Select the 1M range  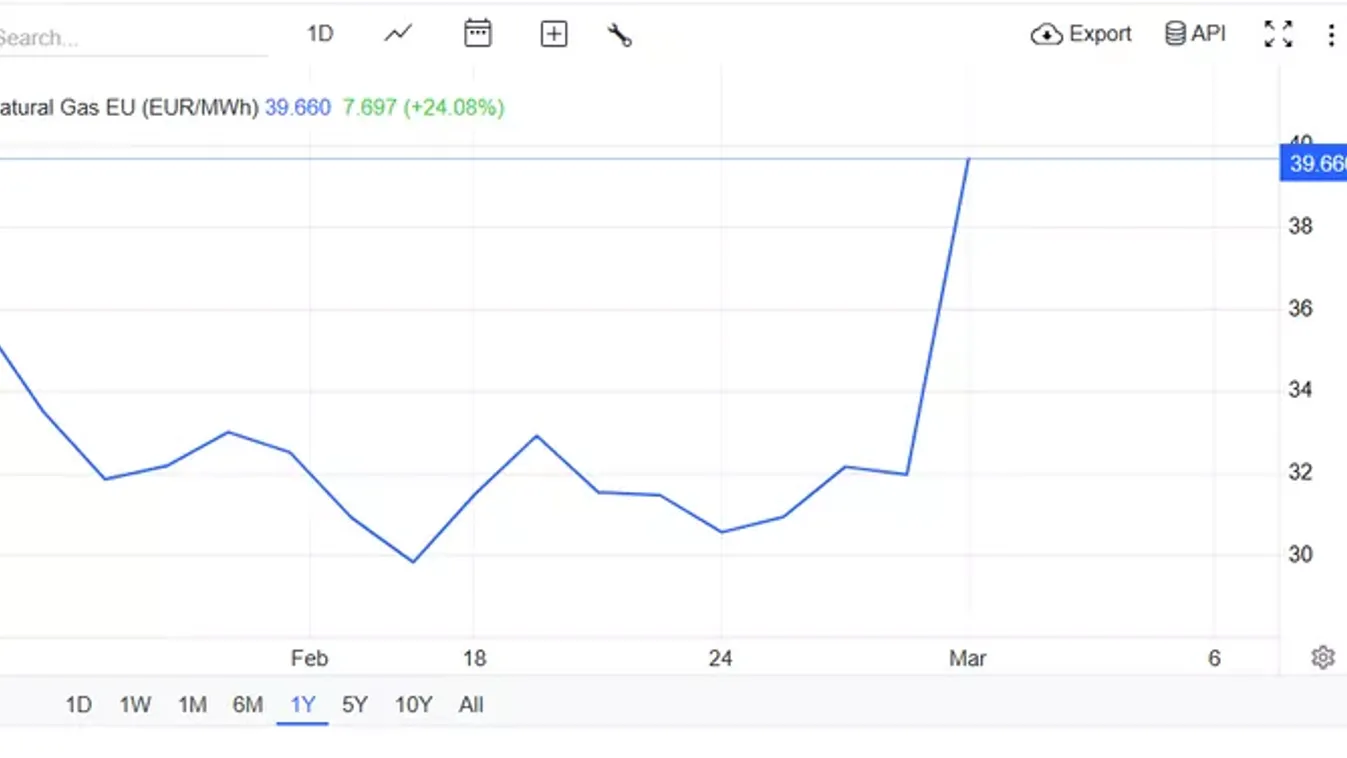[192, 705]
